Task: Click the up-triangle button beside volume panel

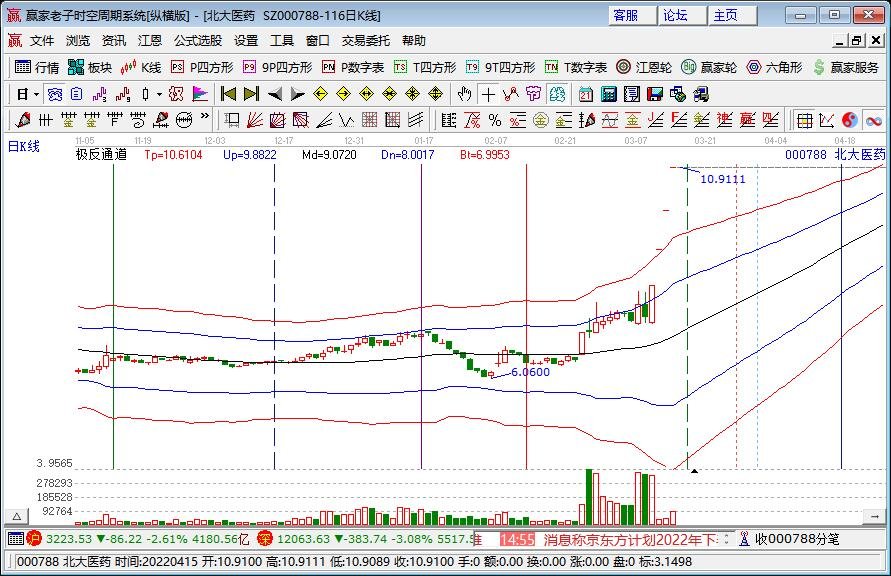Action: click(x=17, y=516)
